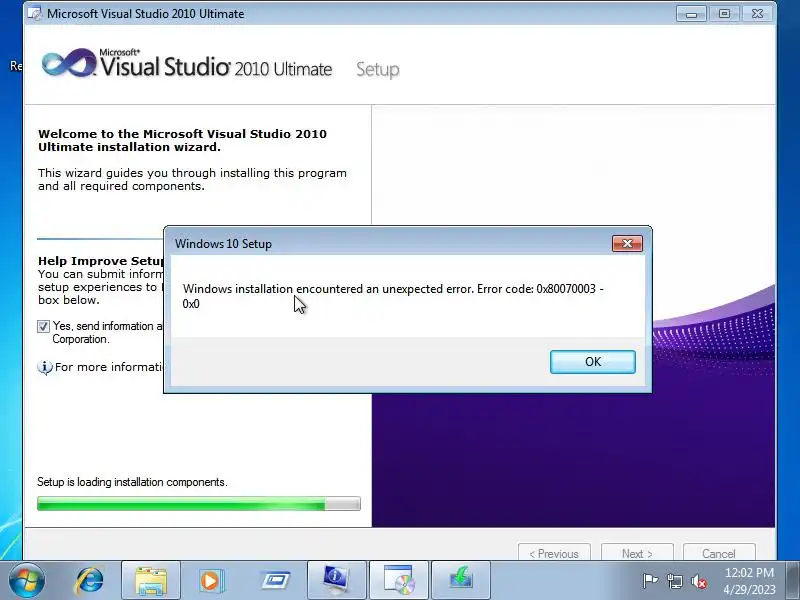The image size is (800, 600).
Task: Click the 'Welcome to the Microsoft Visual Studio' heading
Action: tap(182, 140)
